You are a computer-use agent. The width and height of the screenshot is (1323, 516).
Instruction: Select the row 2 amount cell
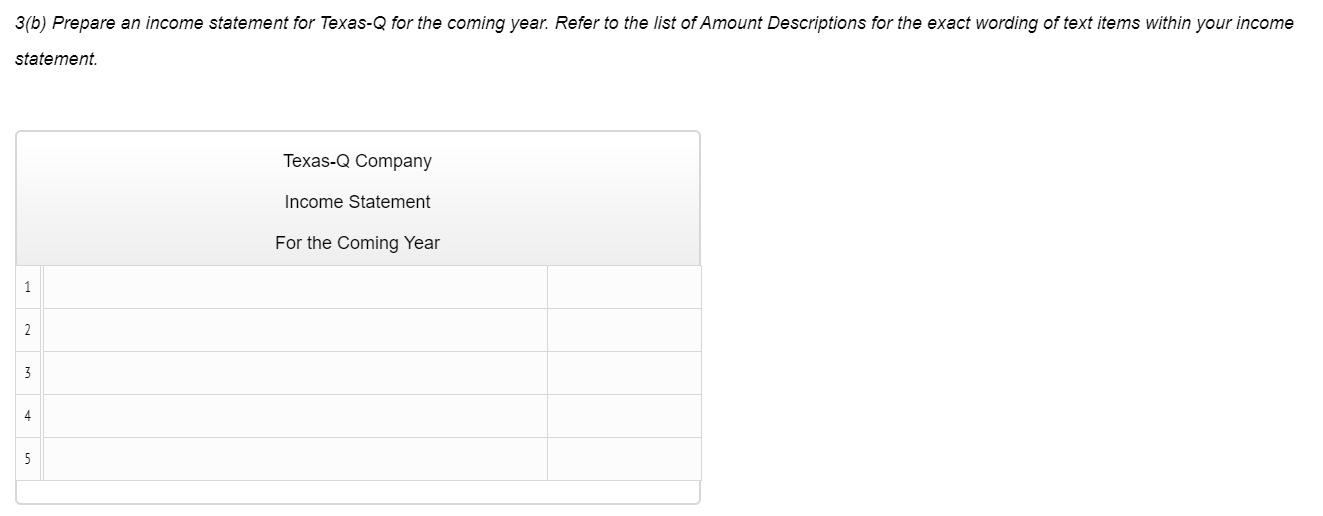coord(624,330)
